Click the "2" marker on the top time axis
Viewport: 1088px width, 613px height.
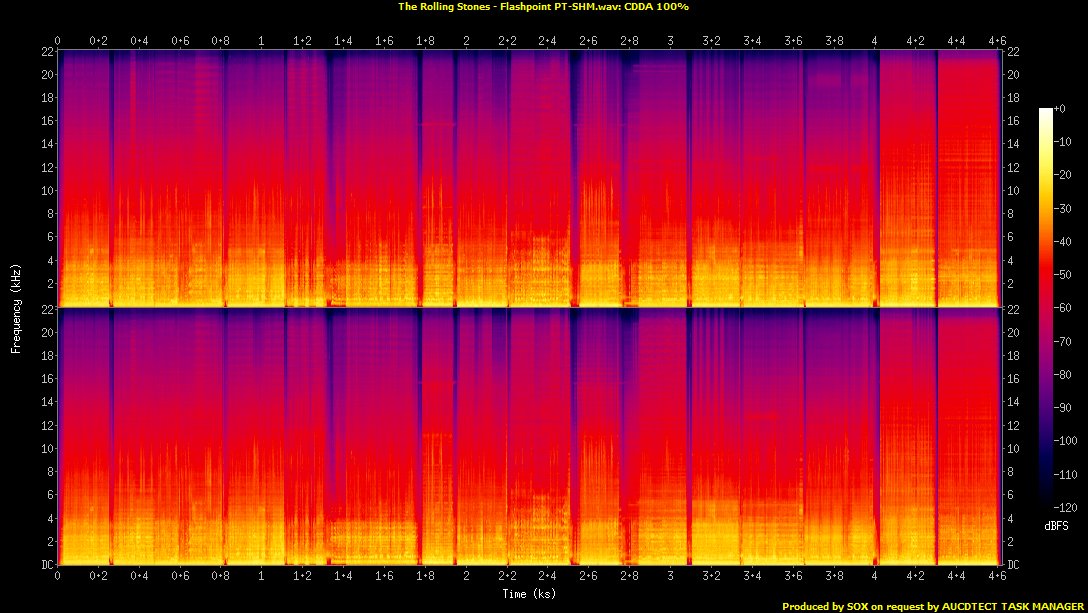(466, 41)
